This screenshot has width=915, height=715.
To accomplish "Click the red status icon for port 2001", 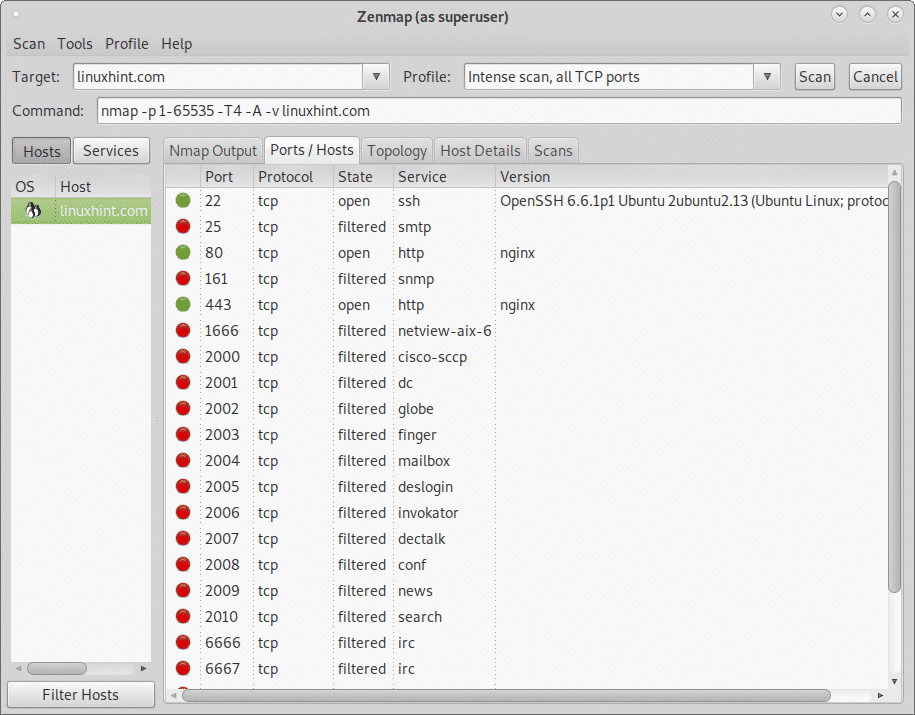I will [x=183, y=382].
